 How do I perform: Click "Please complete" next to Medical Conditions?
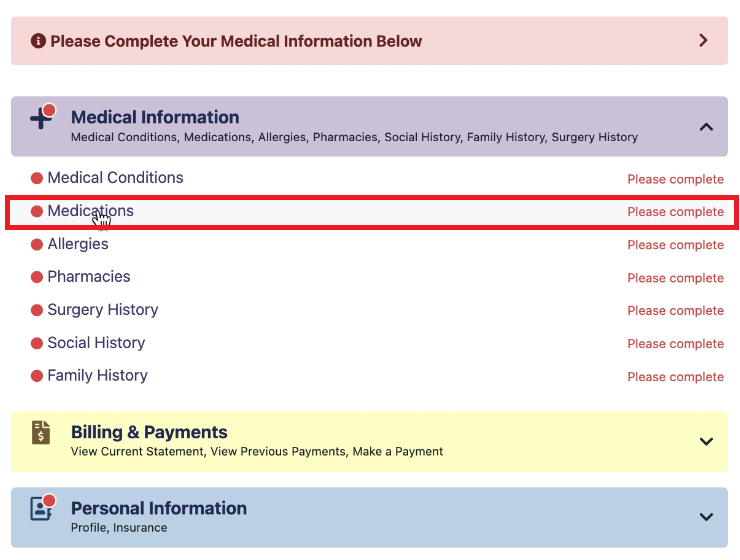click(x=675, y=180)
